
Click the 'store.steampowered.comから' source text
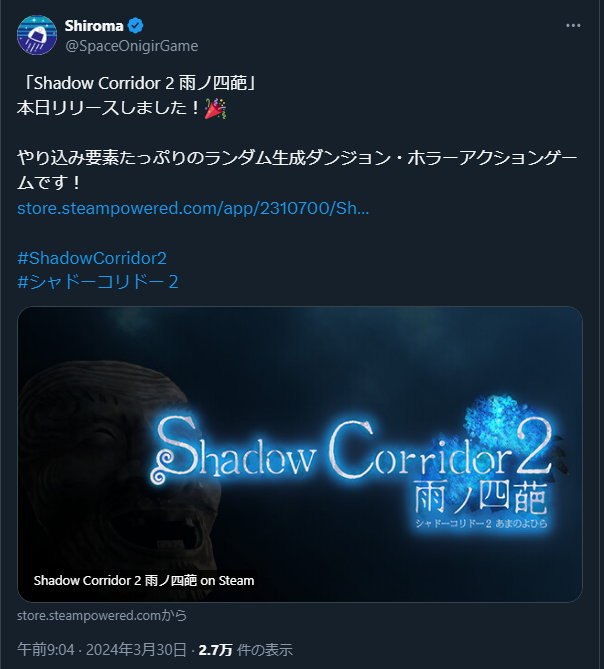point(102,615)
